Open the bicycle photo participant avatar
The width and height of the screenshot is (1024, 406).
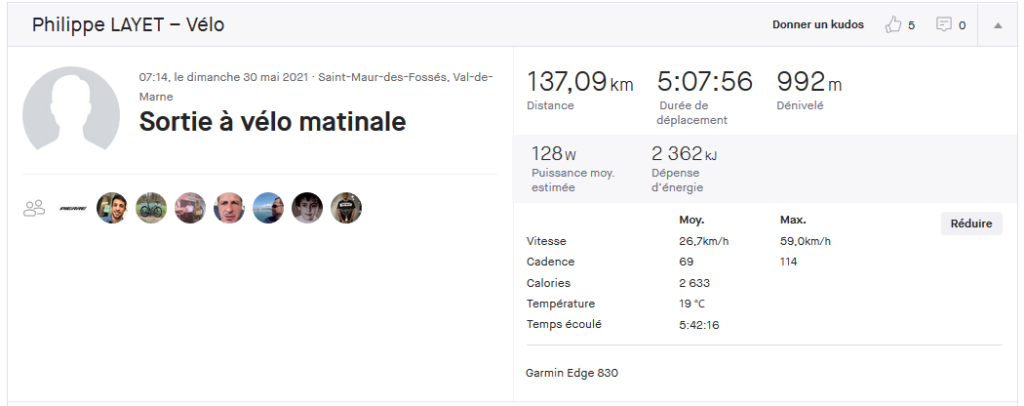point(151,208)
